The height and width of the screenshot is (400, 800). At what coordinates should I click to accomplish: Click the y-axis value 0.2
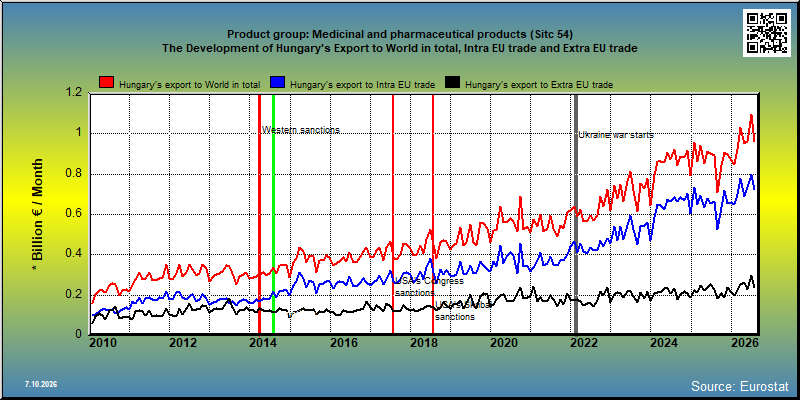pyautogui.click(x=74, y=294)
